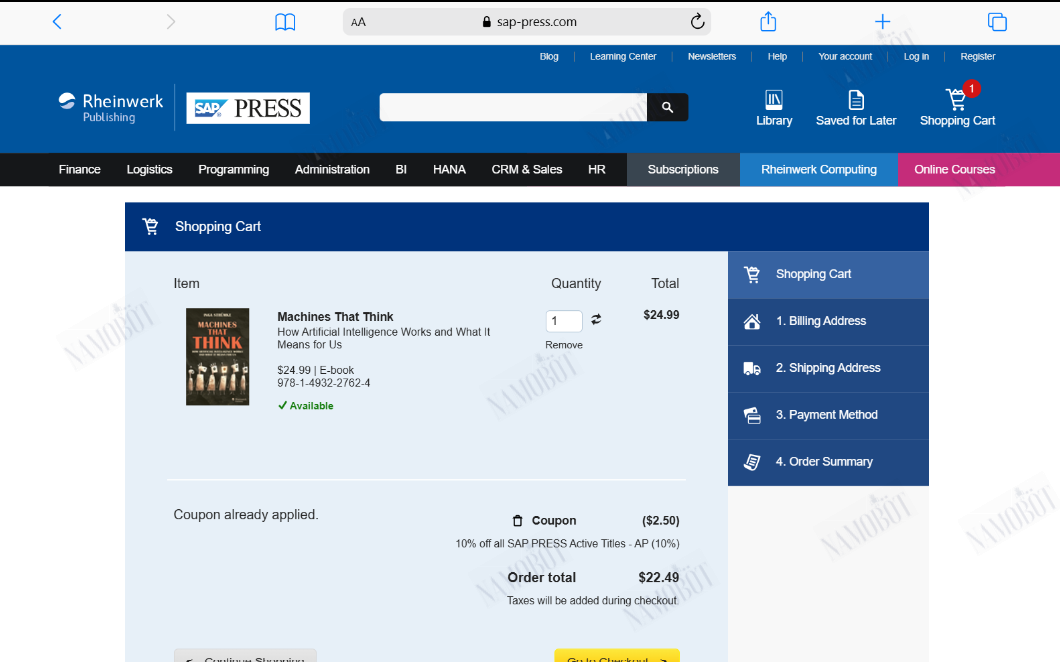Open the Programming category menu
The width and height of the screenshot is (1060, 662).
point(233,170)
